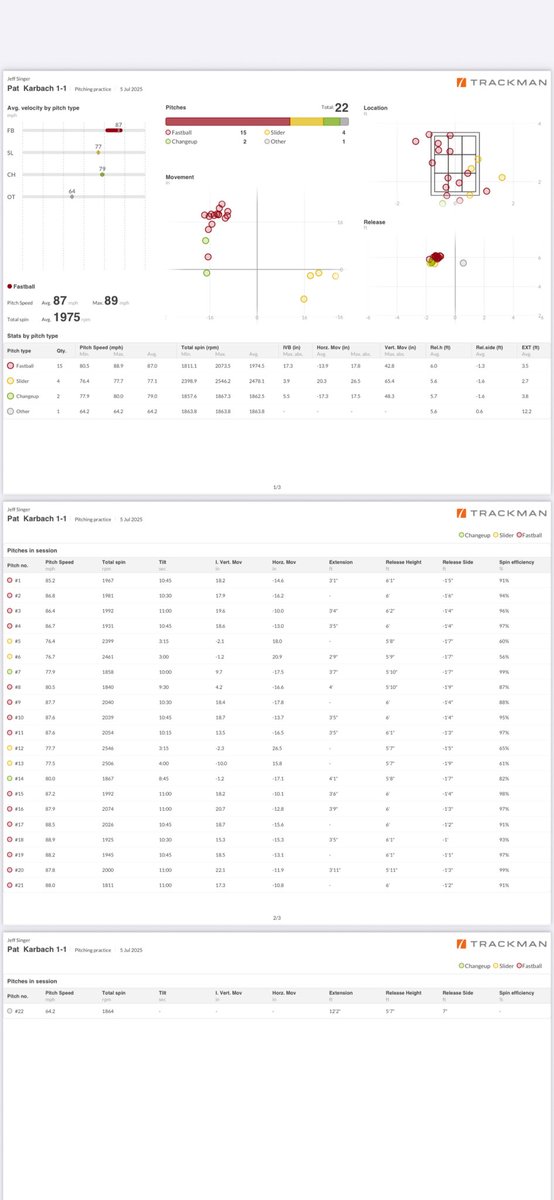Select the Slider legend circle under the Pitches bar

click(267, 132)
